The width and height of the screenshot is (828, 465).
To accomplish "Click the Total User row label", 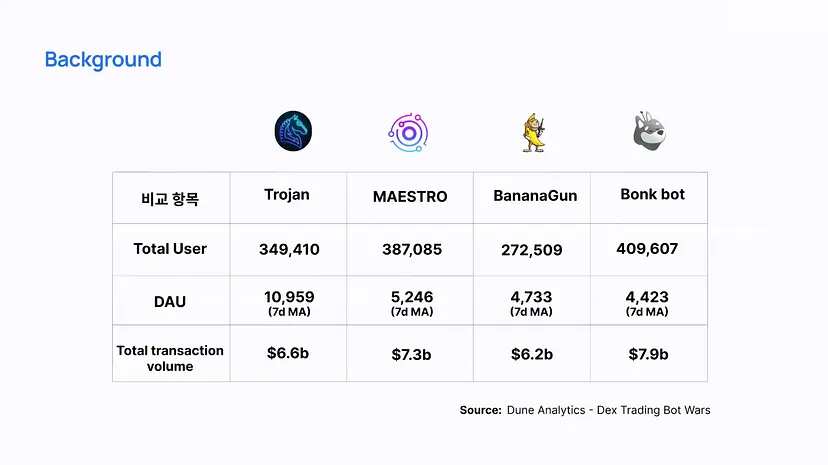I will [170, 248].
